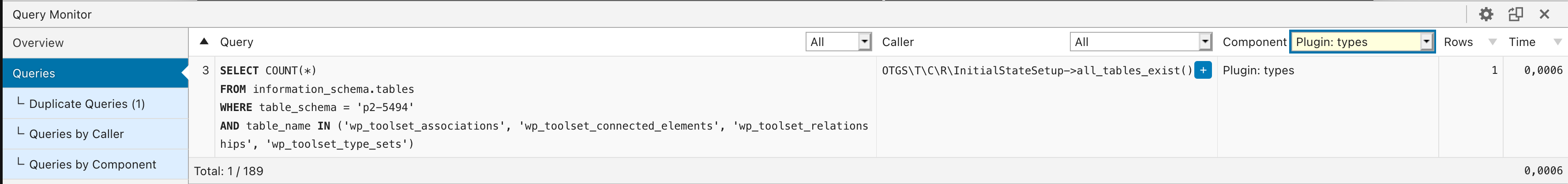Click the Time column header label
1568x184 pixels.
point(1522,42)
